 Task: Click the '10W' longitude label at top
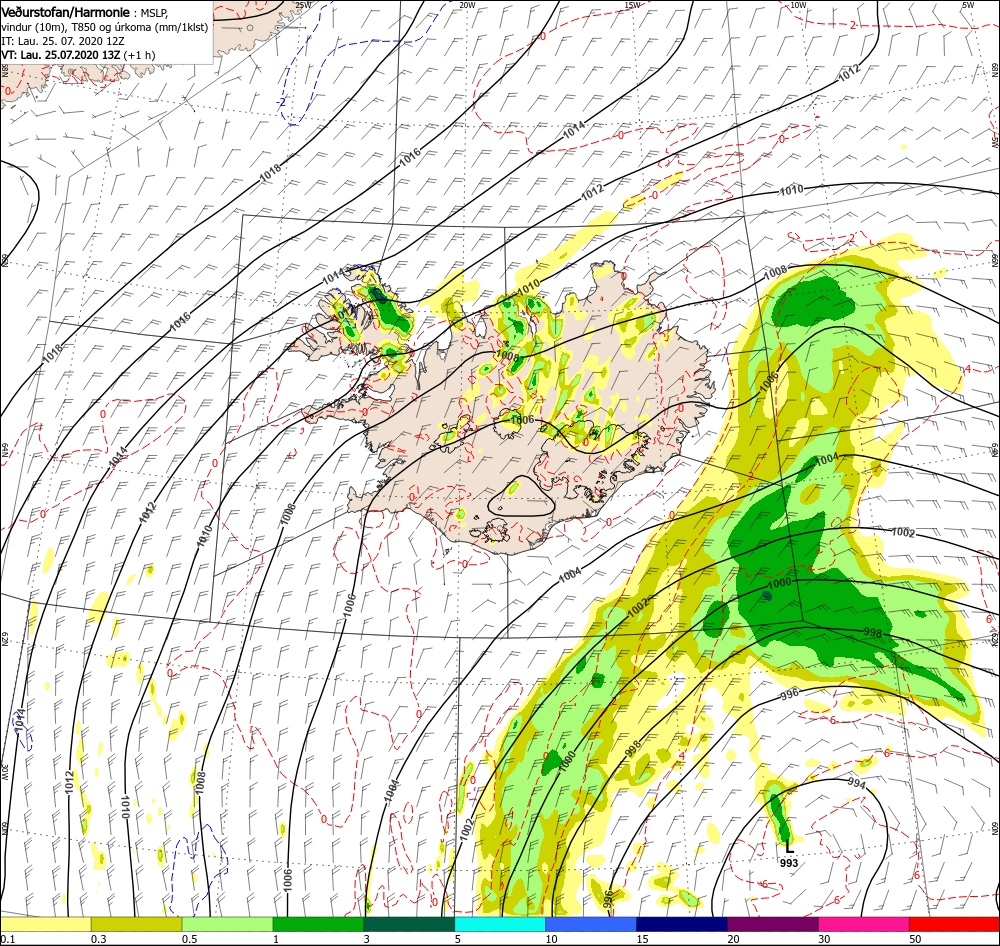pyautogui.click(x=798, y=5)
